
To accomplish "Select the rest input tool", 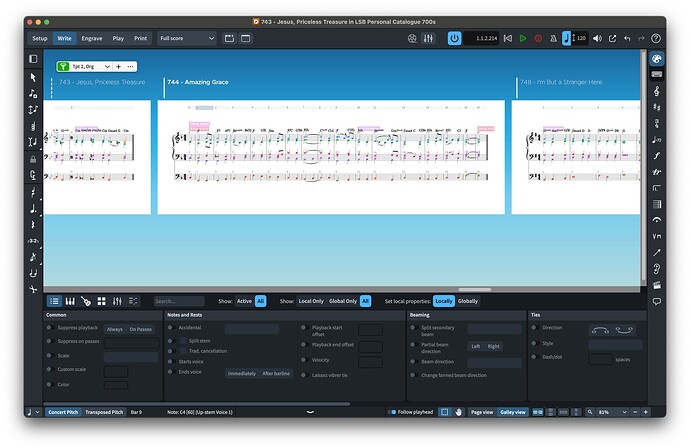I will (x=33, y=225).
